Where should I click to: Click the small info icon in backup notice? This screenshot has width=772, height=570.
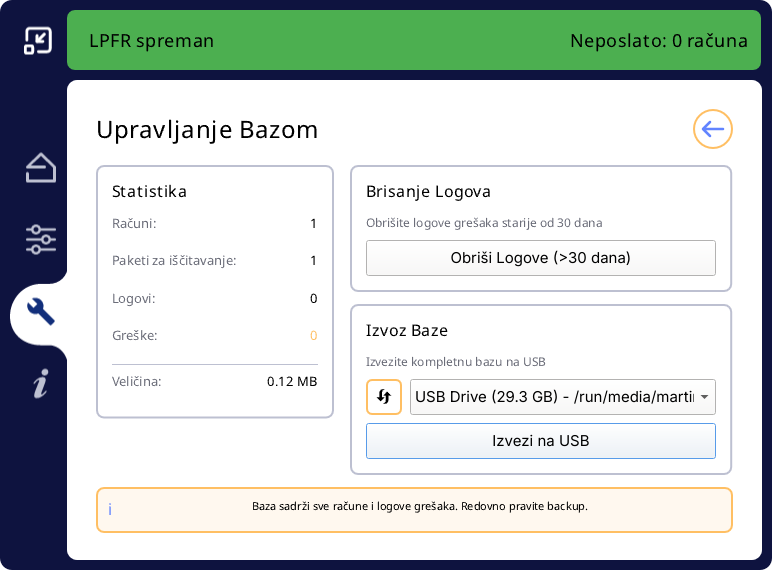coord(110,509)
